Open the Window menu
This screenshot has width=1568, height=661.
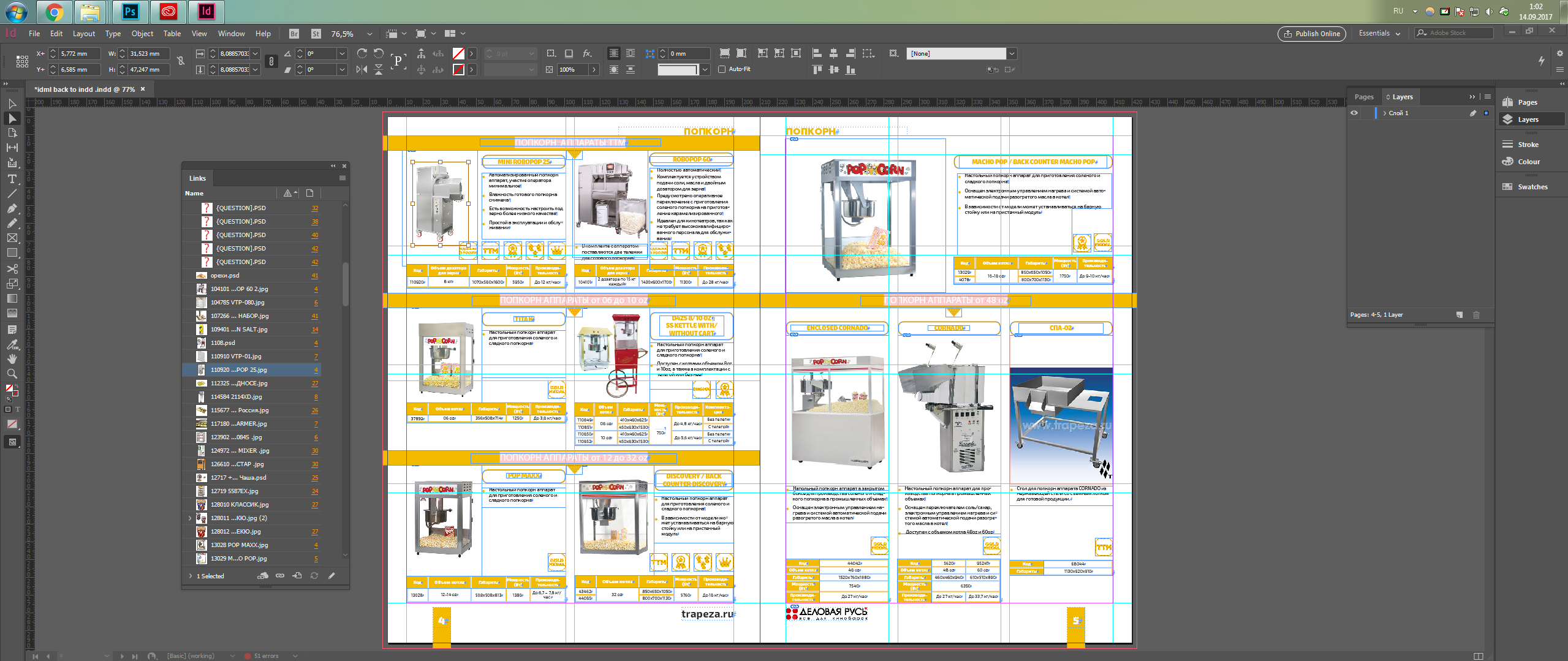[x=231, y=34]
